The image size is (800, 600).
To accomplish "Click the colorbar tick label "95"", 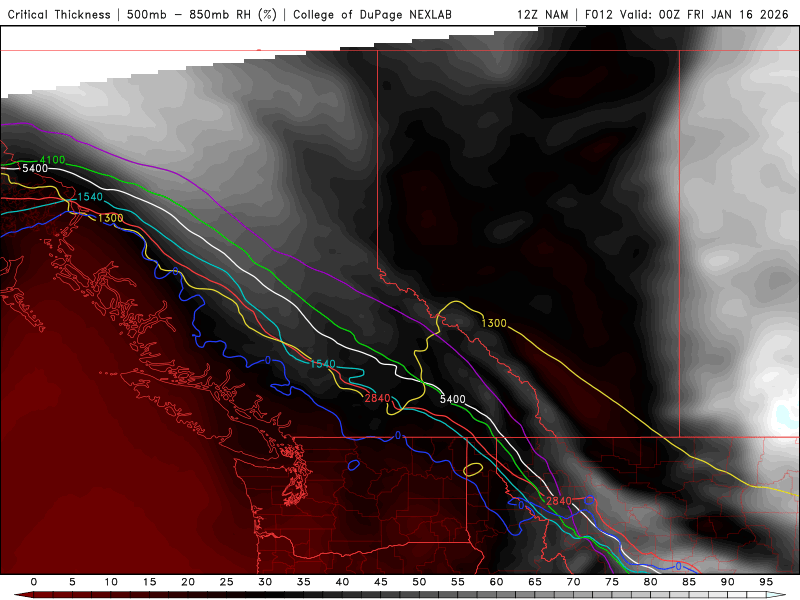I will [766, 582].
